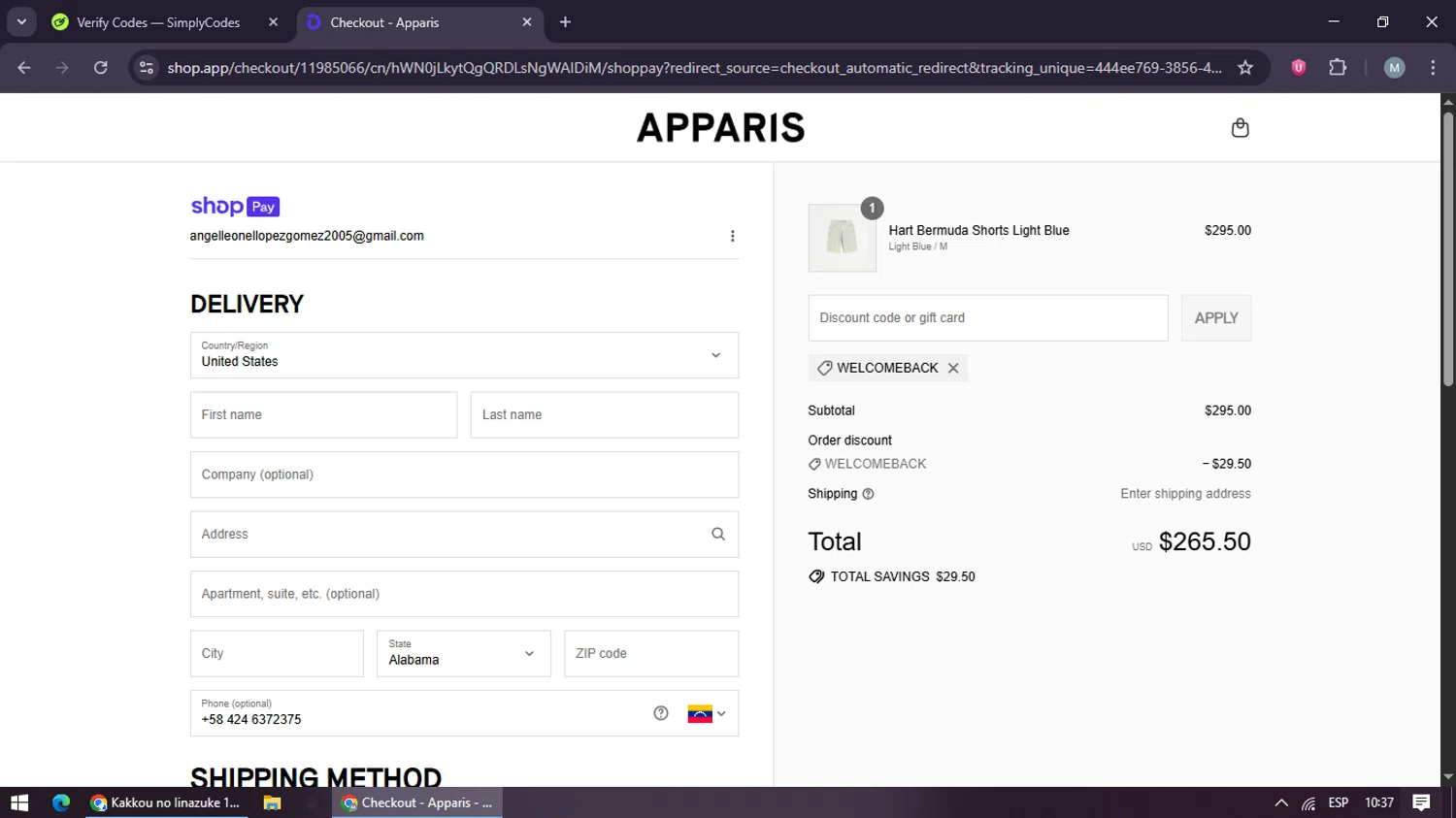Launch Microsoft Edge from the taskbar
The width and height of the screenshot is (1456, 818).
[x=61, y=802]
